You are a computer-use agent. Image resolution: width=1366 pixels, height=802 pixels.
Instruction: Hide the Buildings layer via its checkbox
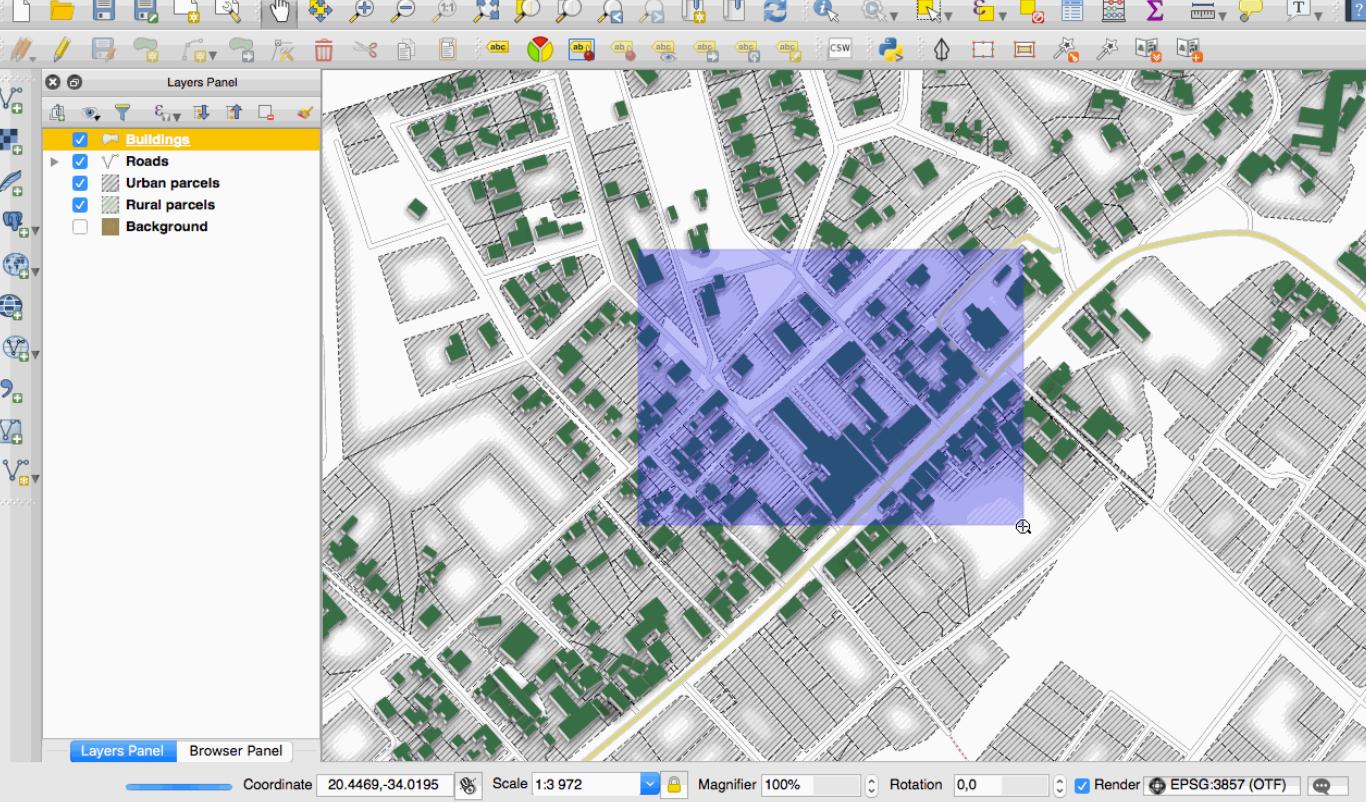(80, 140)
